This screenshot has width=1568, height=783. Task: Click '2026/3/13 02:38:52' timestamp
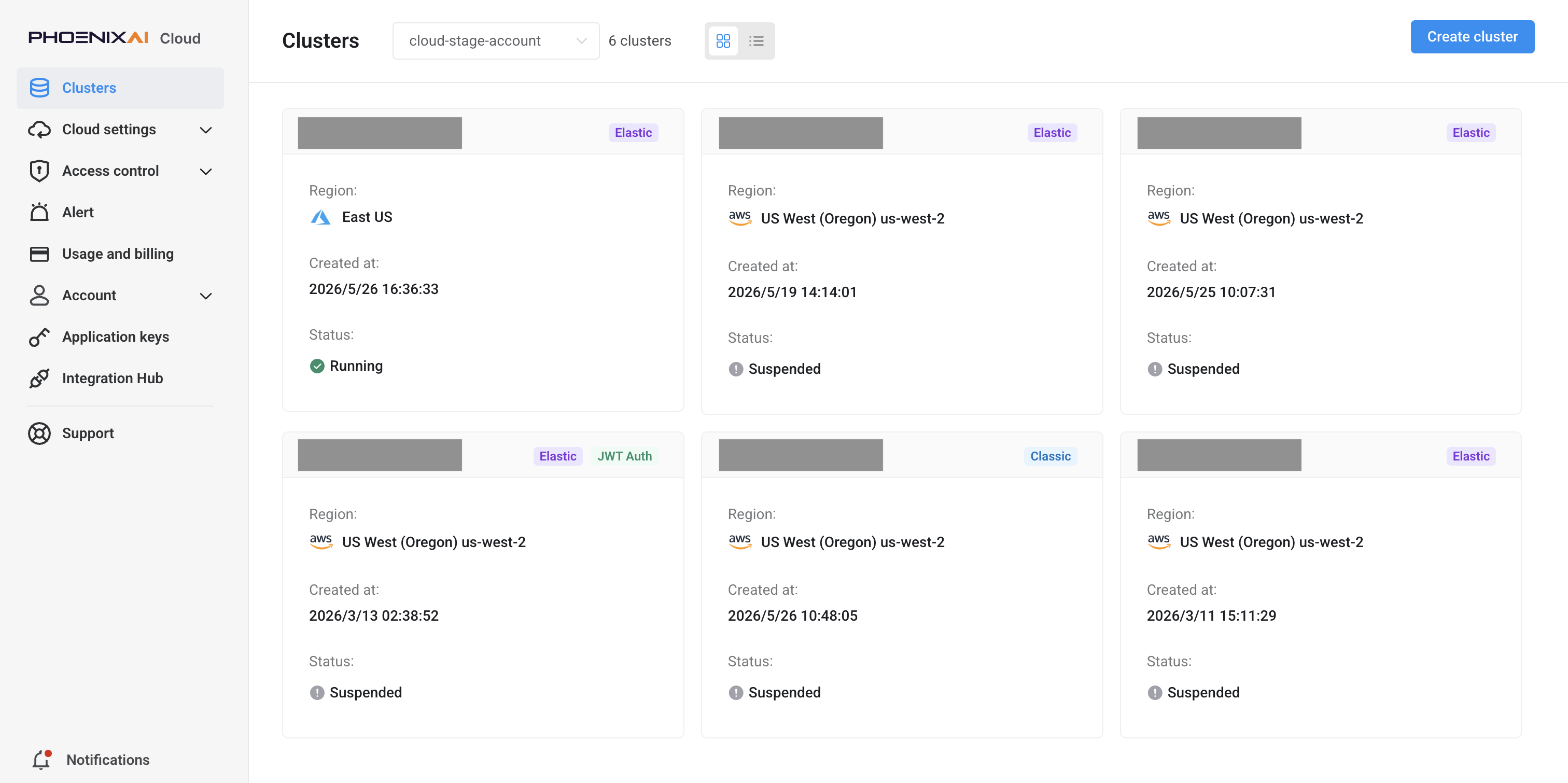click(x=374, y=616)
